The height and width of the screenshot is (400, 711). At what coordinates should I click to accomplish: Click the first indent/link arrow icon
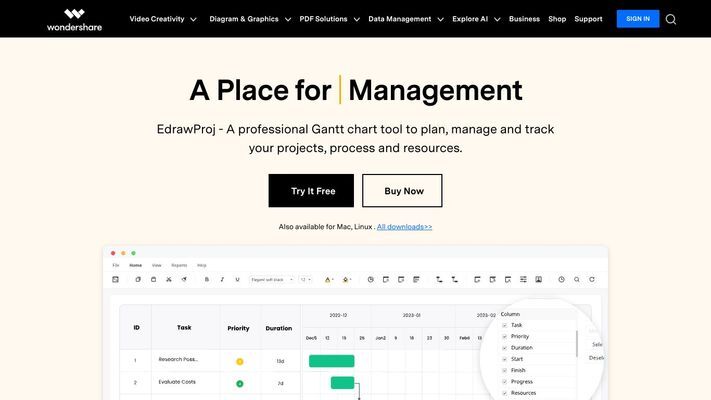(x=439, y=279)
